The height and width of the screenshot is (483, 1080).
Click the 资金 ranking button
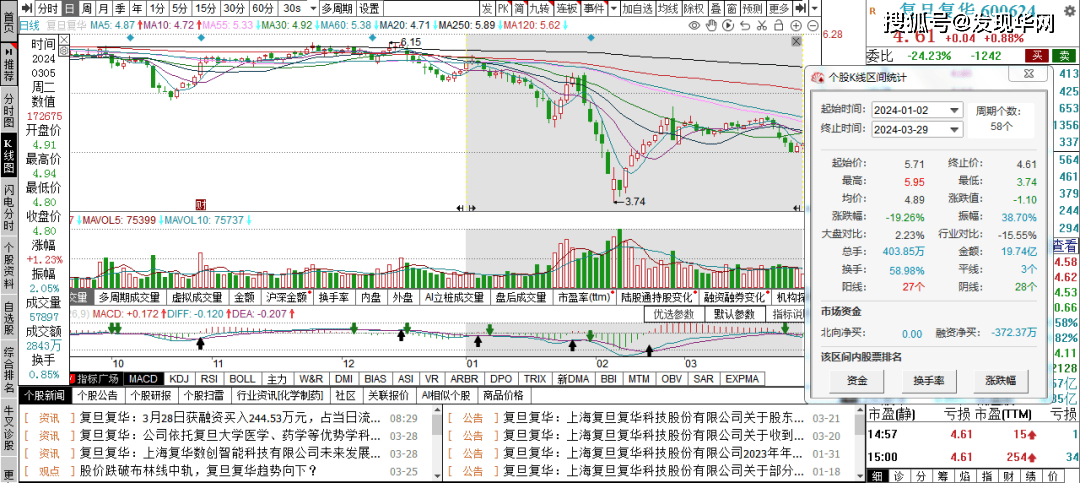tap(856, 381)
